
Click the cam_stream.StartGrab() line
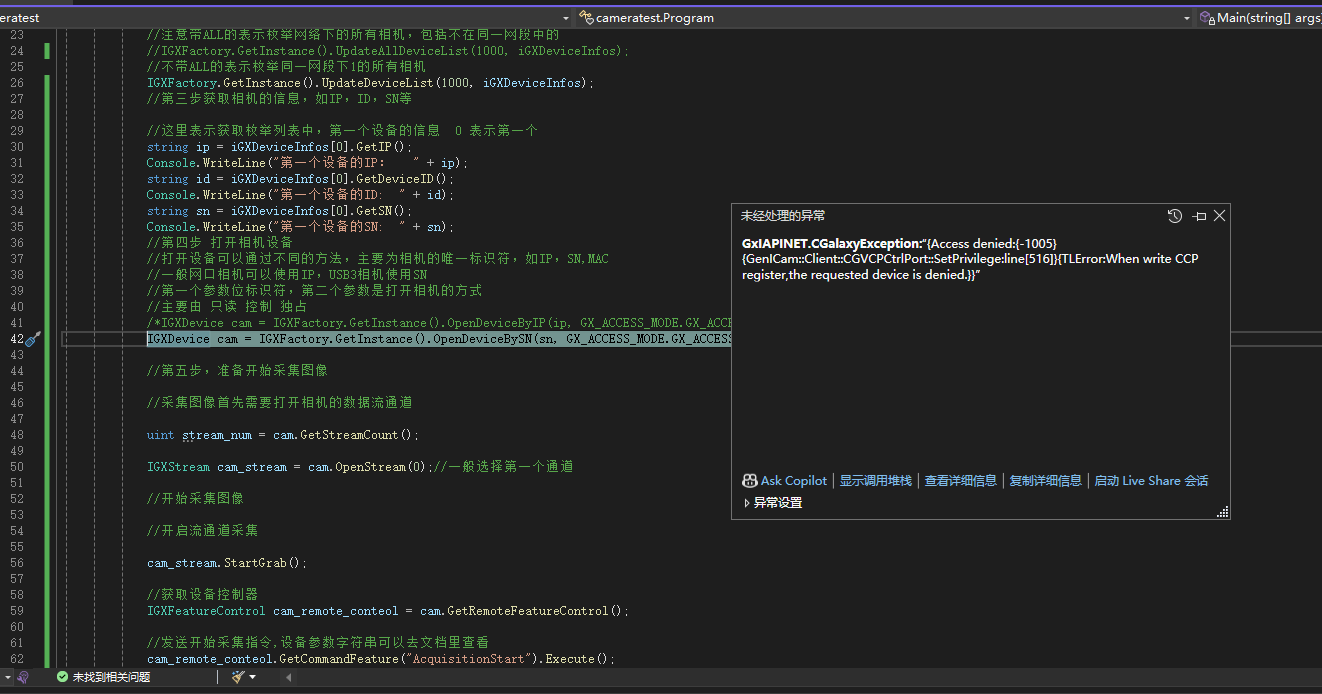pyautogui.click(x=227, y=563)
